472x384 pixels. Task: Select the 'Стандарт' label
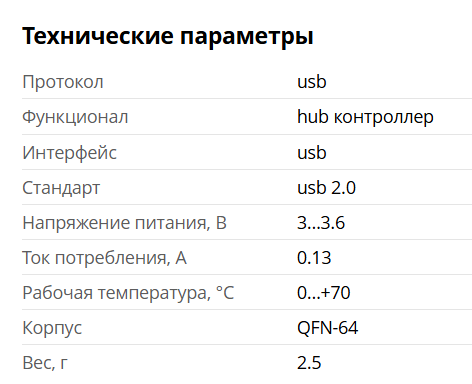(61, 188)
